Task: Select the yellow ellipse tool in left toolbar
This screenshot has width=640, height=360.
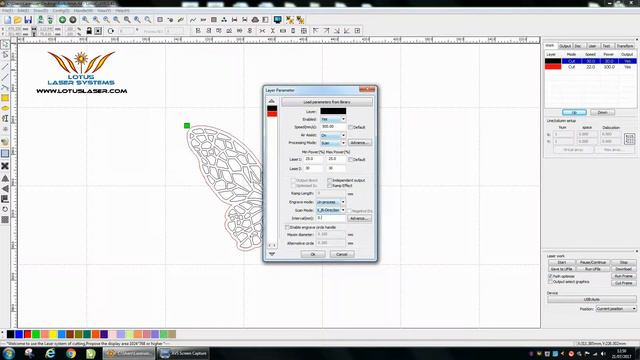Action: 5,108
